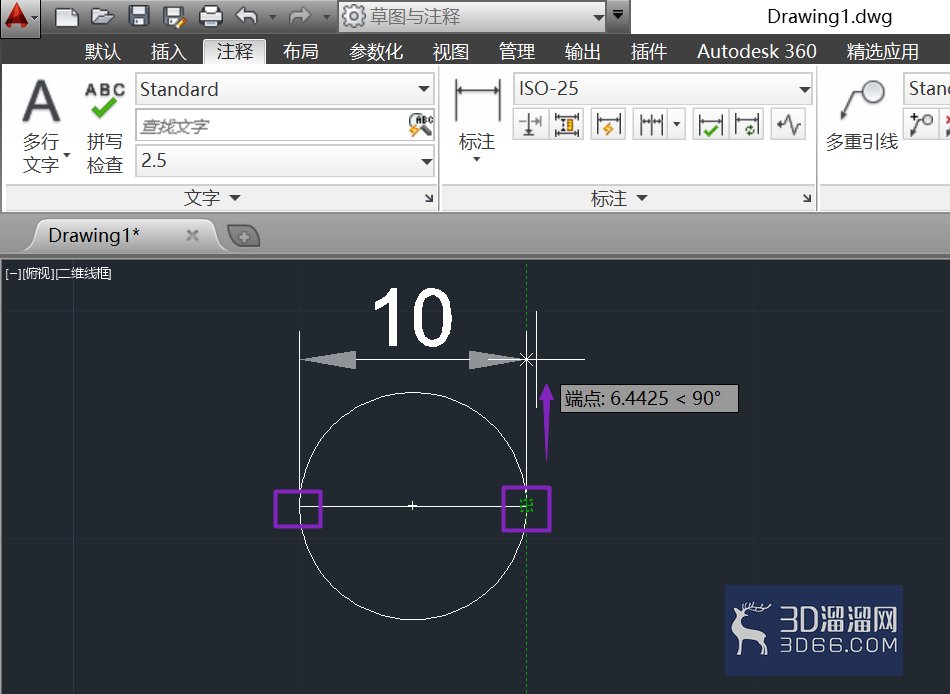
Task: Click the dimension jog line icon
Action: click(788, 125)
